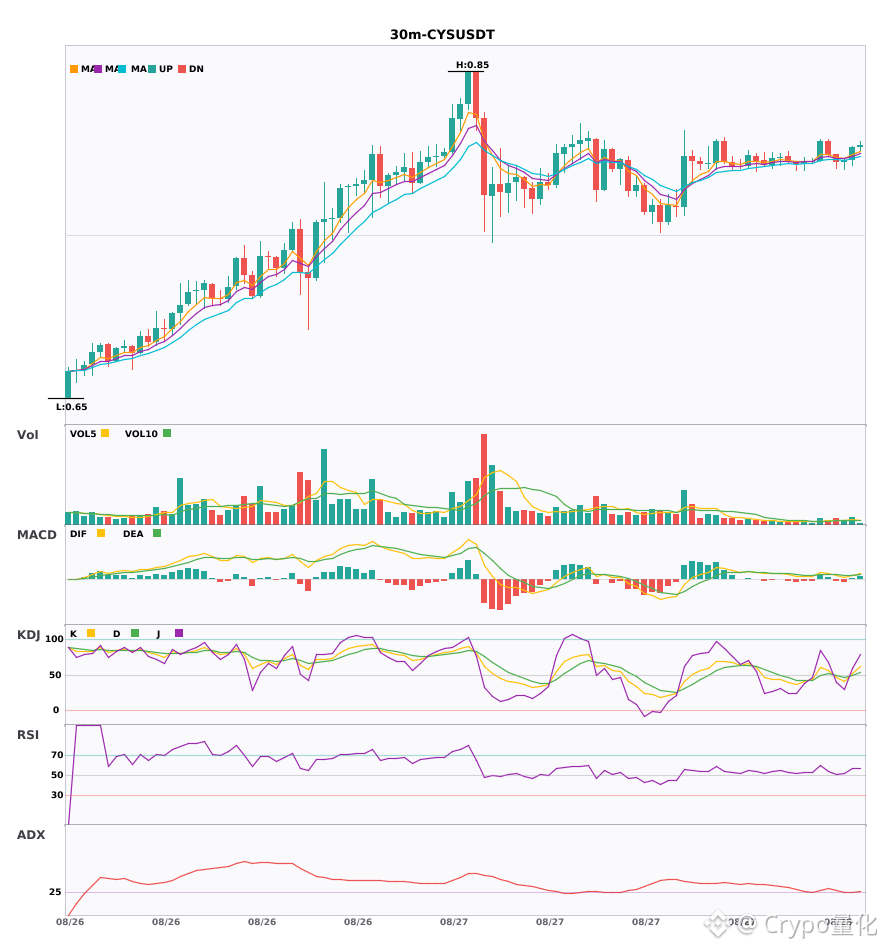Viewport: 885px width, 950px height.
Task: Select the purple MA legend swatch
Action: tap(98, 69)
